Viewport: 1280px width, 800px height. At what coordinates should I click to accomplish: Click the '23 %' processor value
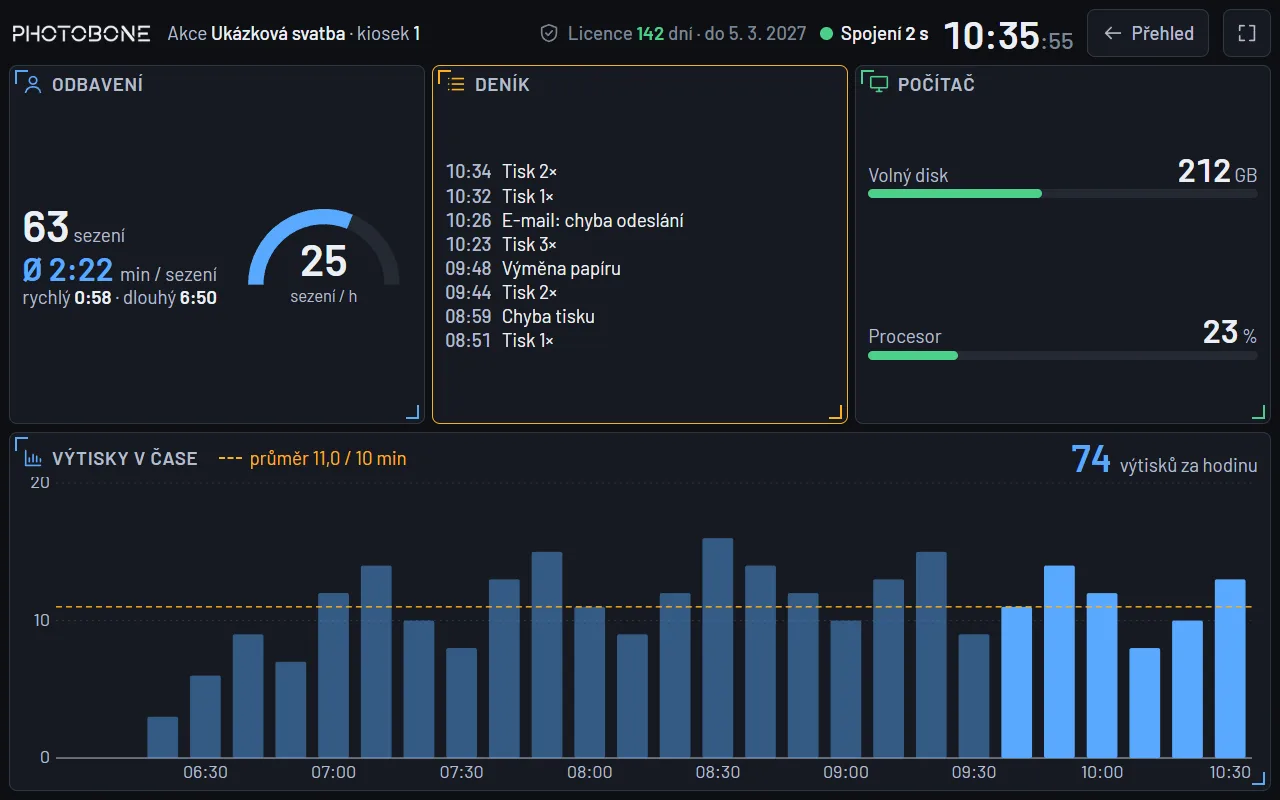pyautogui.click(x=1230, y=333)
